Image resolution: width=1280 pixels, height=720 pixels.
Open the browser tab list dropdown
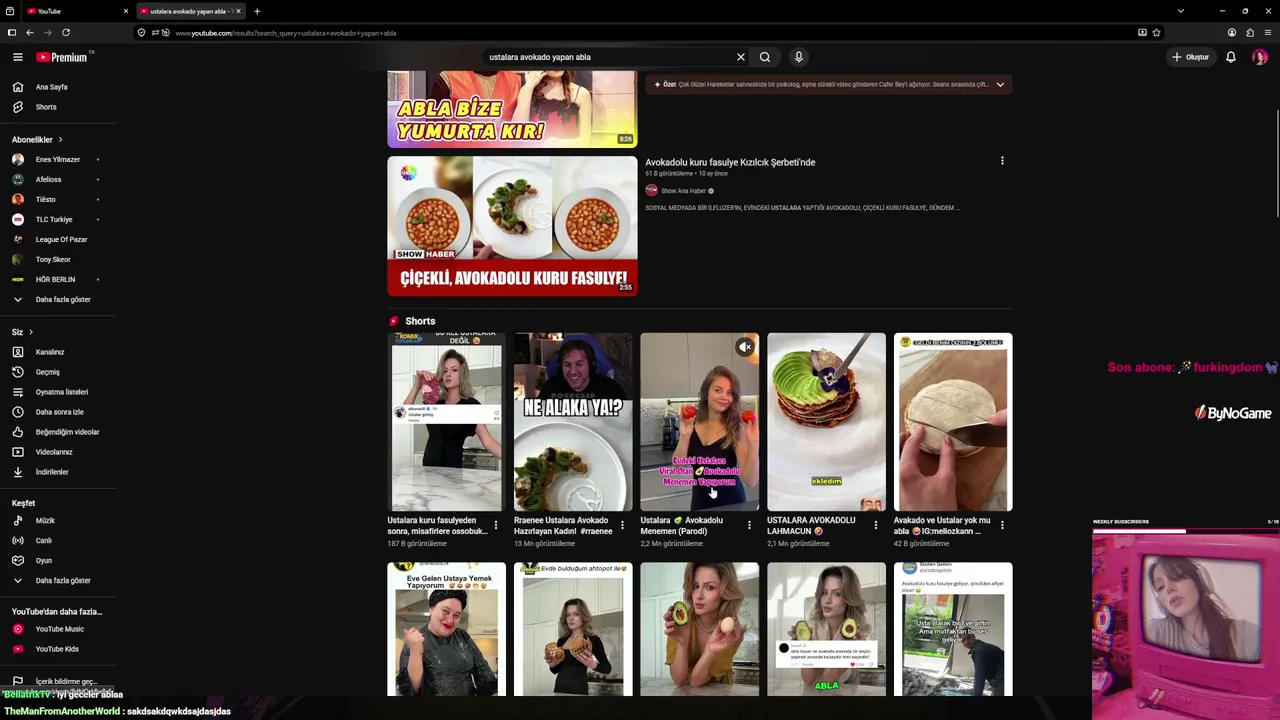(x=1181, y=11)
